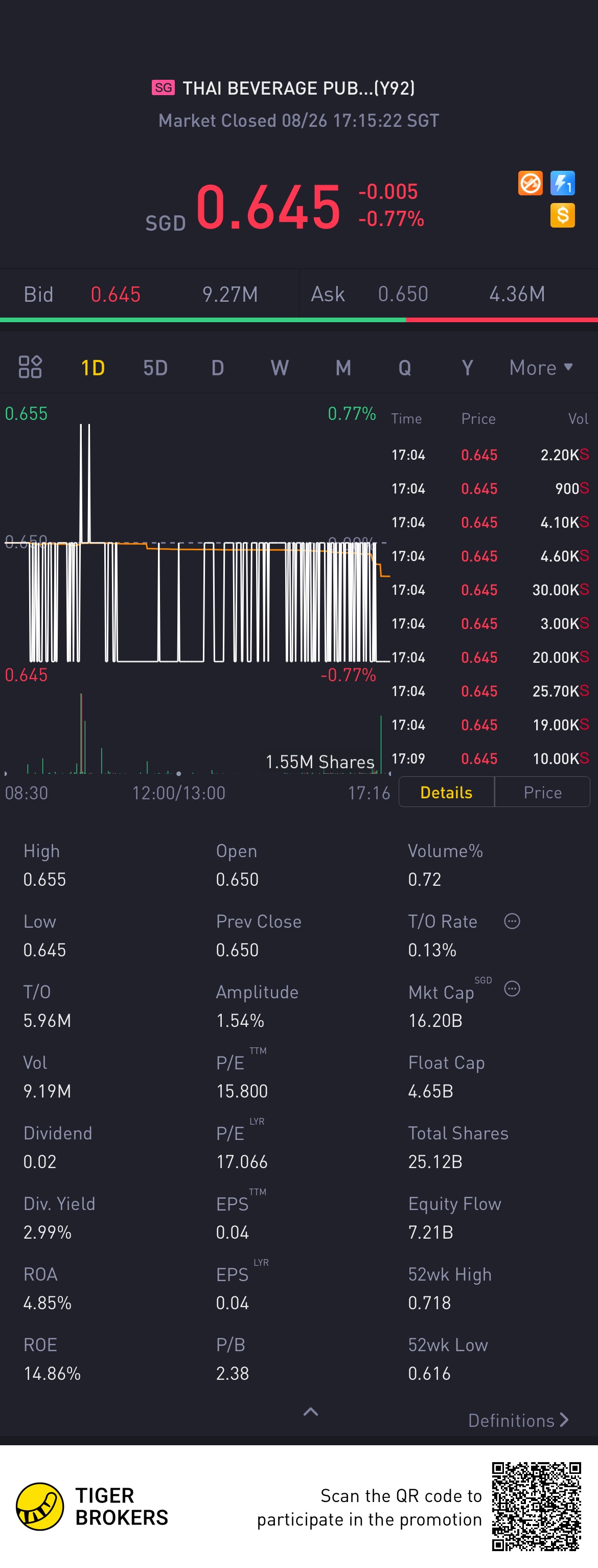Expand the More periods dropdown
The height and width of the screenshot is (1568, 598).
pyautogui.click(x=541, y=368)
